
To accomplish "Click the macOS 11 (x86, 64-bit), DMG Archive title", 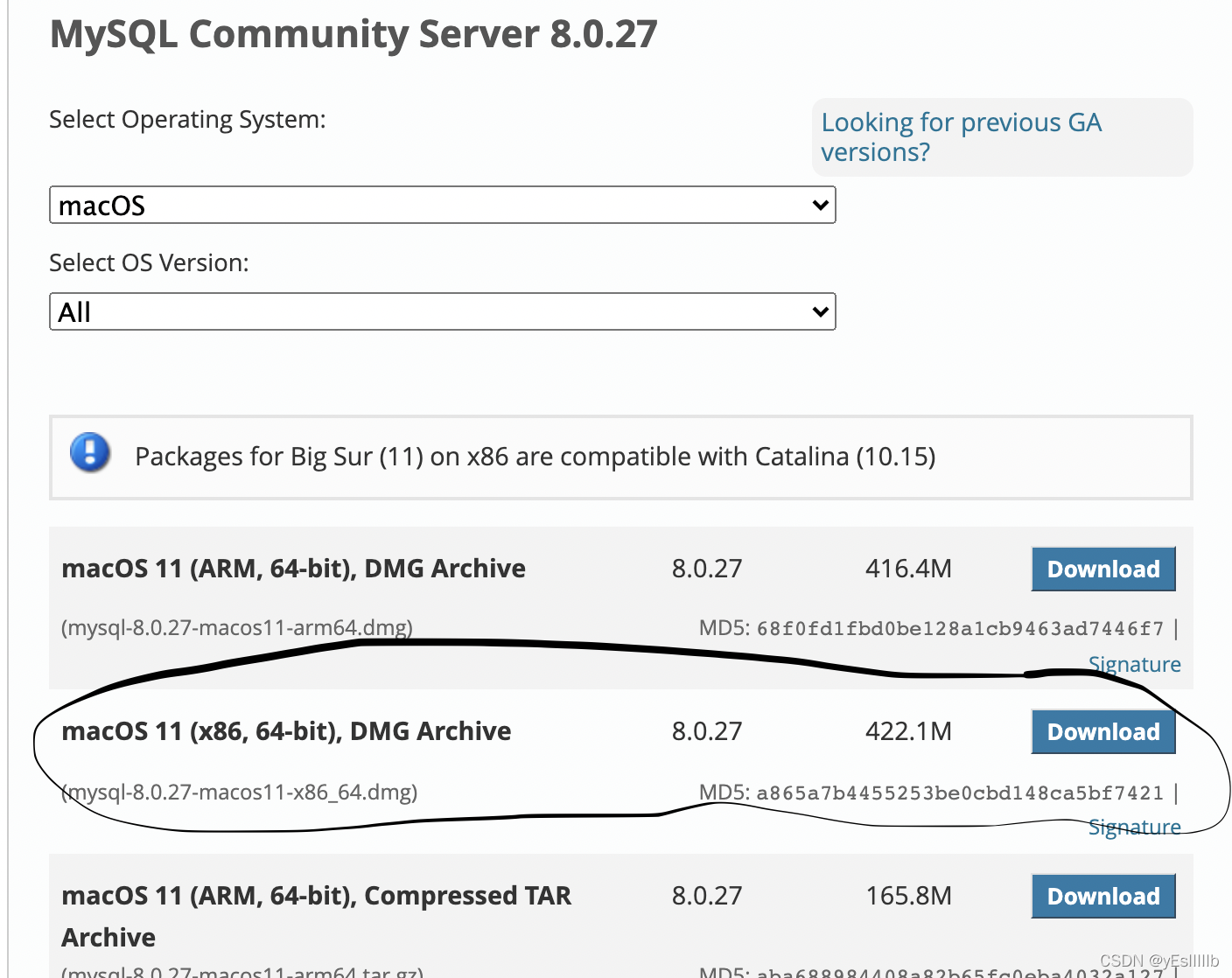I will [x=286, y=731].
